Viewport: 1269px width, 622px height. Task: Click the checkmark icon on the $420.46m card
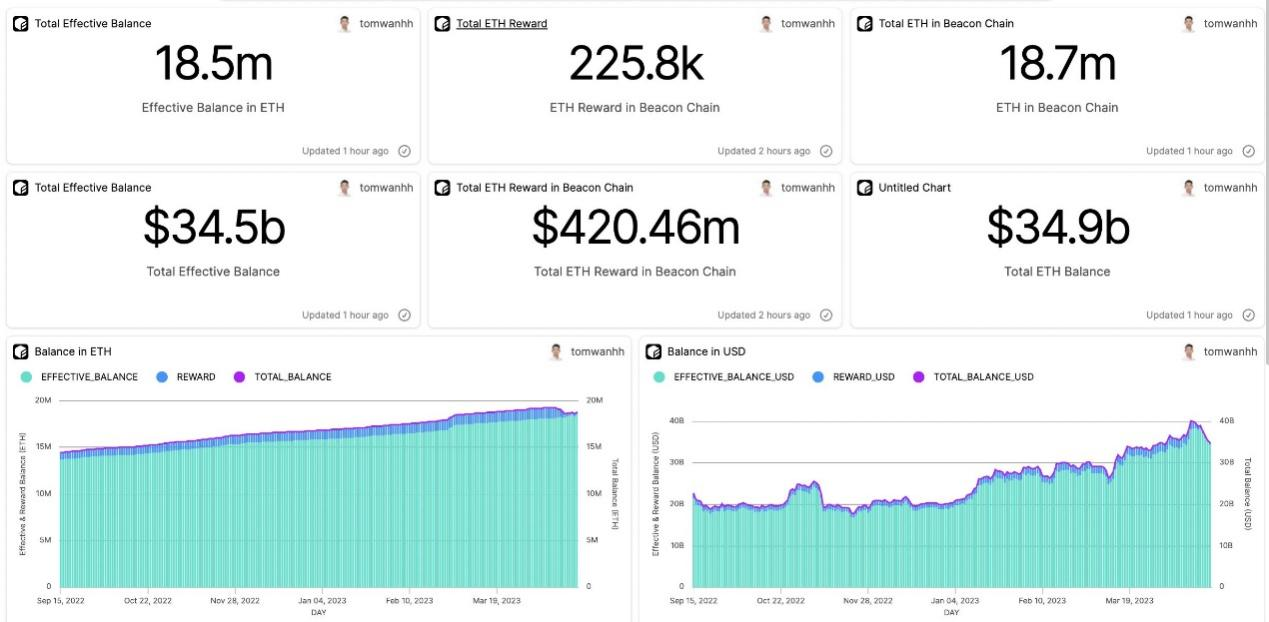click(826, 315)
